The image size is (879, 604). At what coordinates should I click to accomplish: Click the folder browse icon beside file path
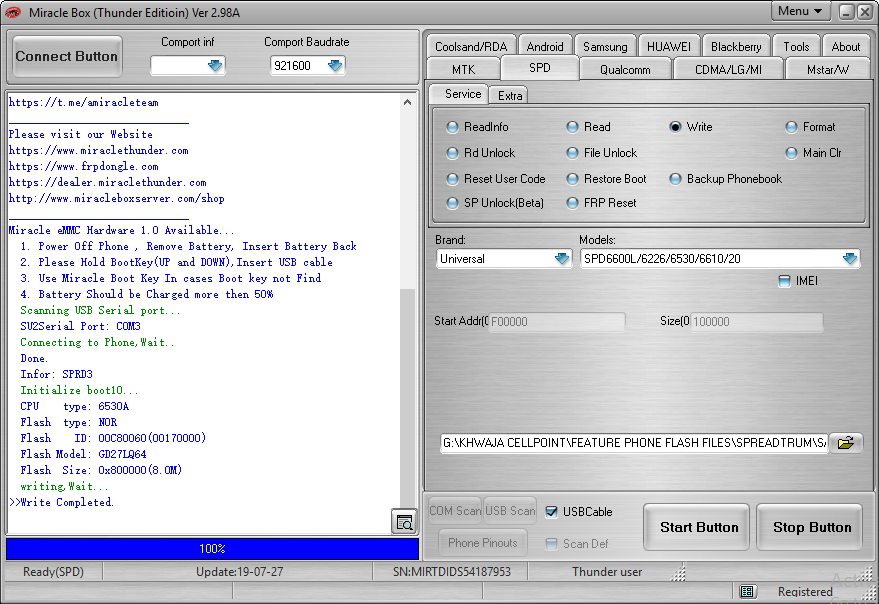pyautogui.click(x=845, y=442)
